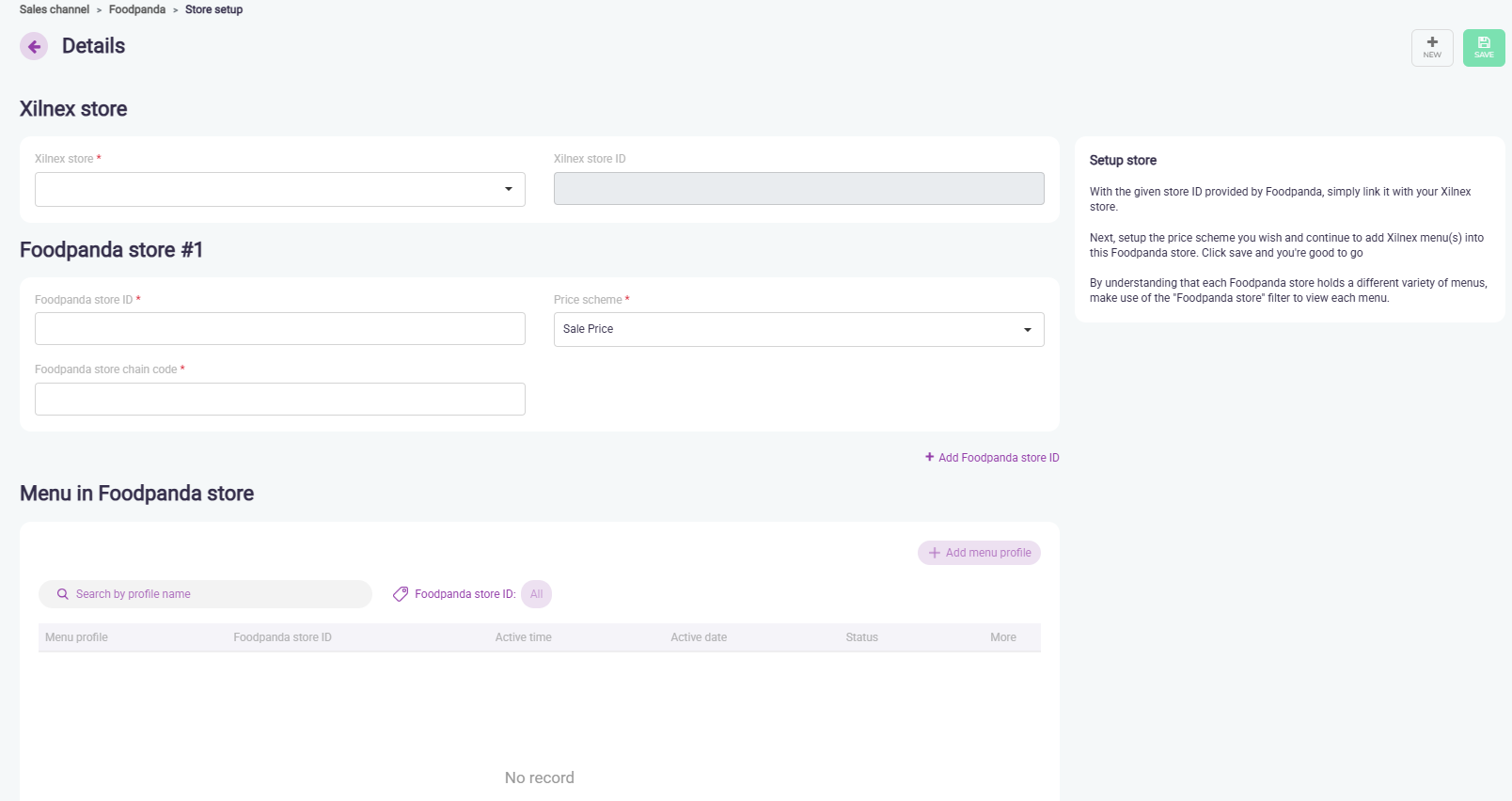Select the Store setup breadcrumb

pos(213,9)
